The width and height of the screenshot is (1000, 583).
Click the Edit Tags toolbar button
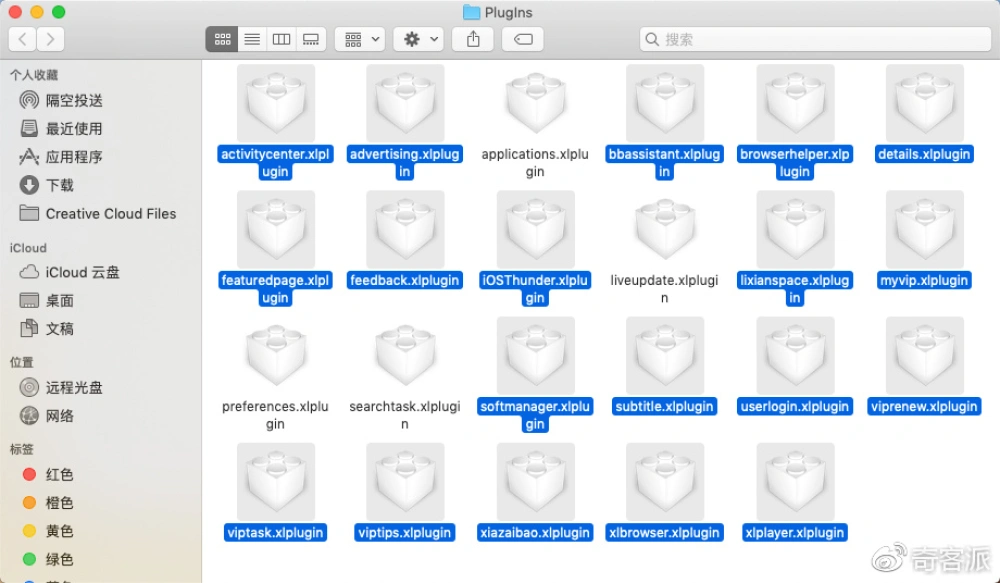[523, 40]
